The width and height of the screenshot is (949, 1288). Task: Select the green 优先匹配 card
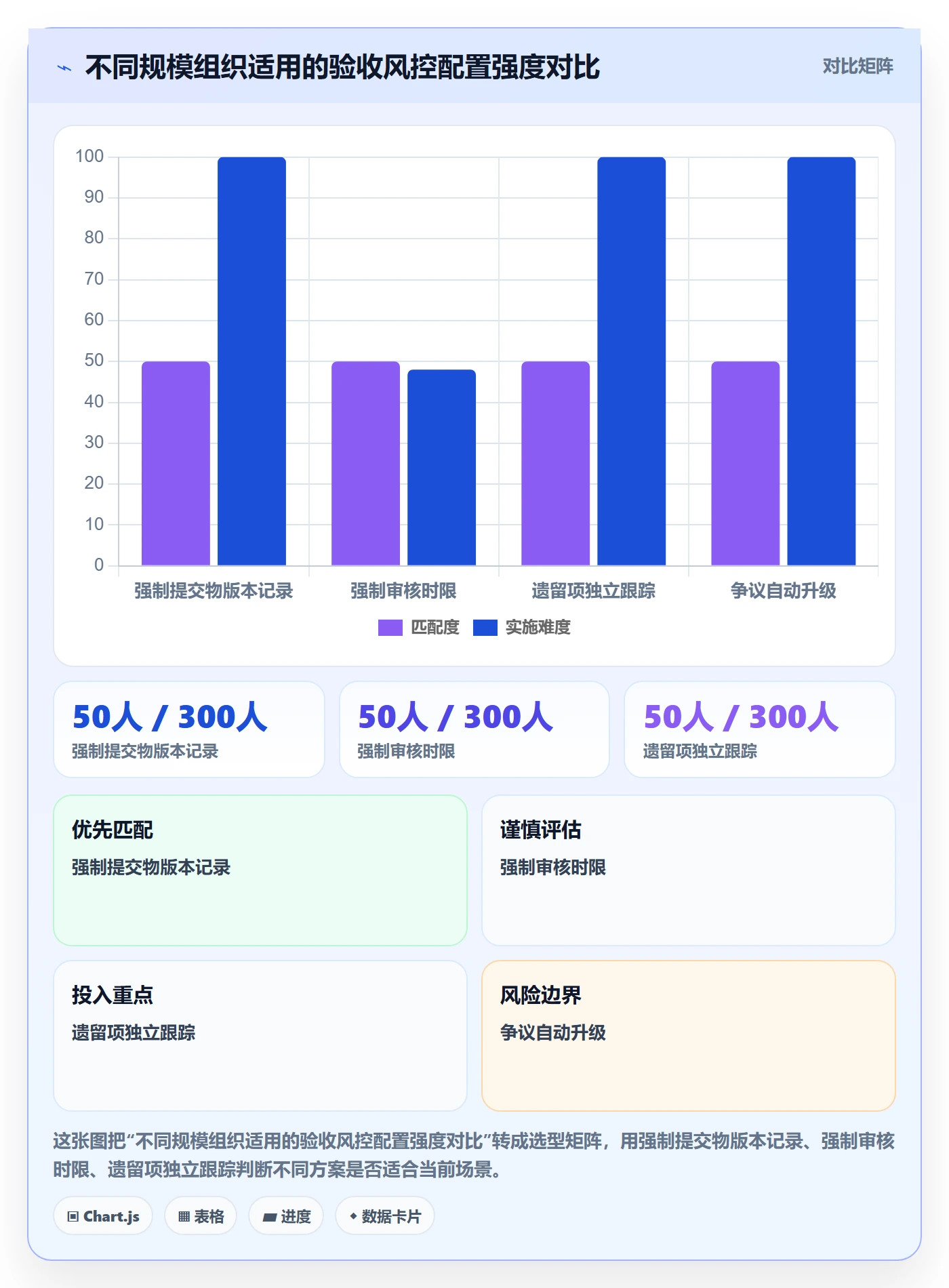click(x=260, y=870)
